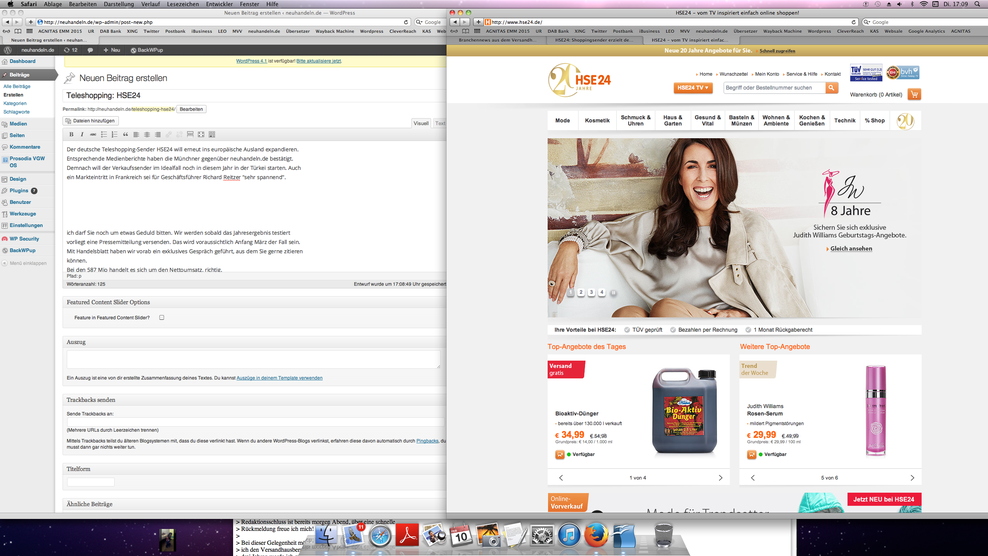The height and width of the screenshot is (556, 988).
Task: Expand the Einstellungen sidebar section
Action: coord(27,225)
